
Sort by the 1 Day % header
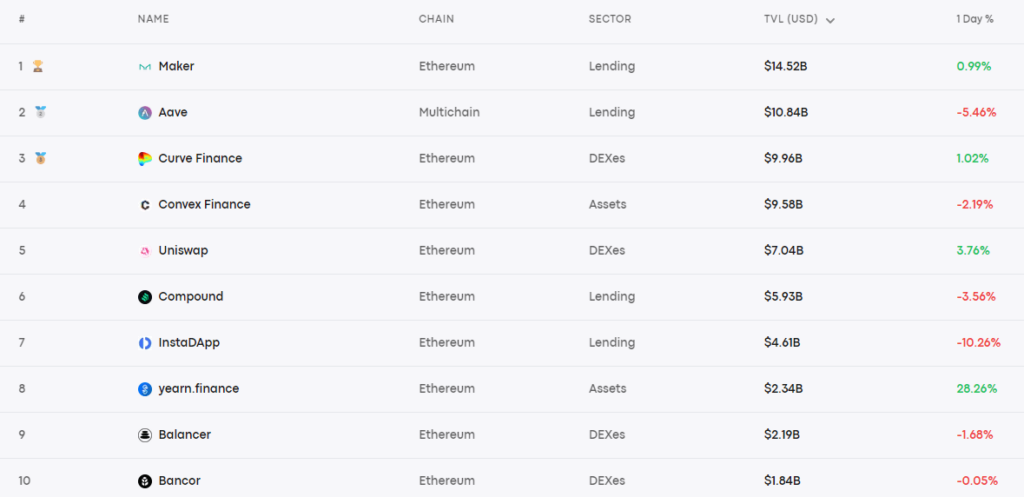pos(974,19)
